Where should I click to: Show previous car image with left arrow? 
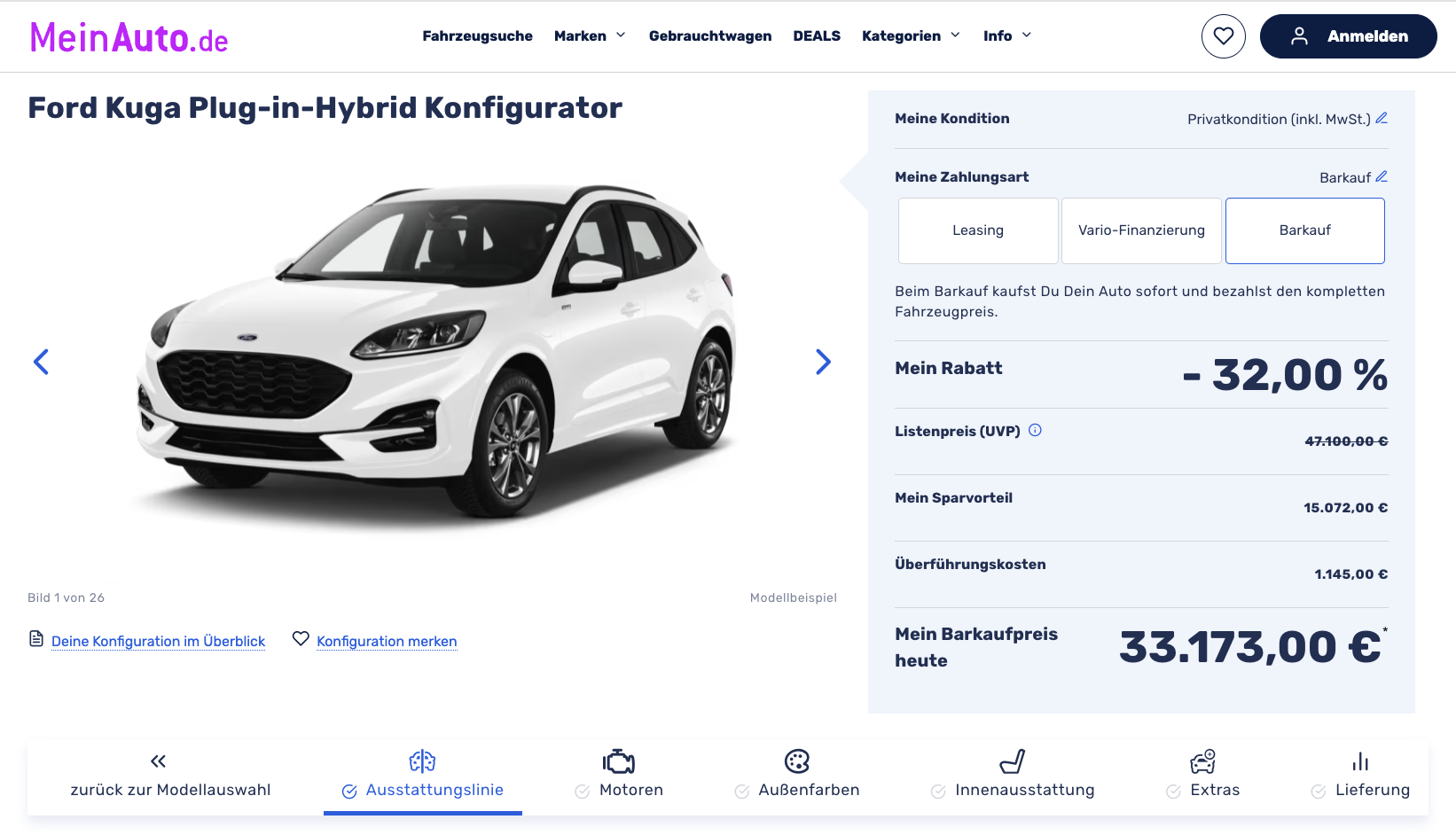point(41,362)
